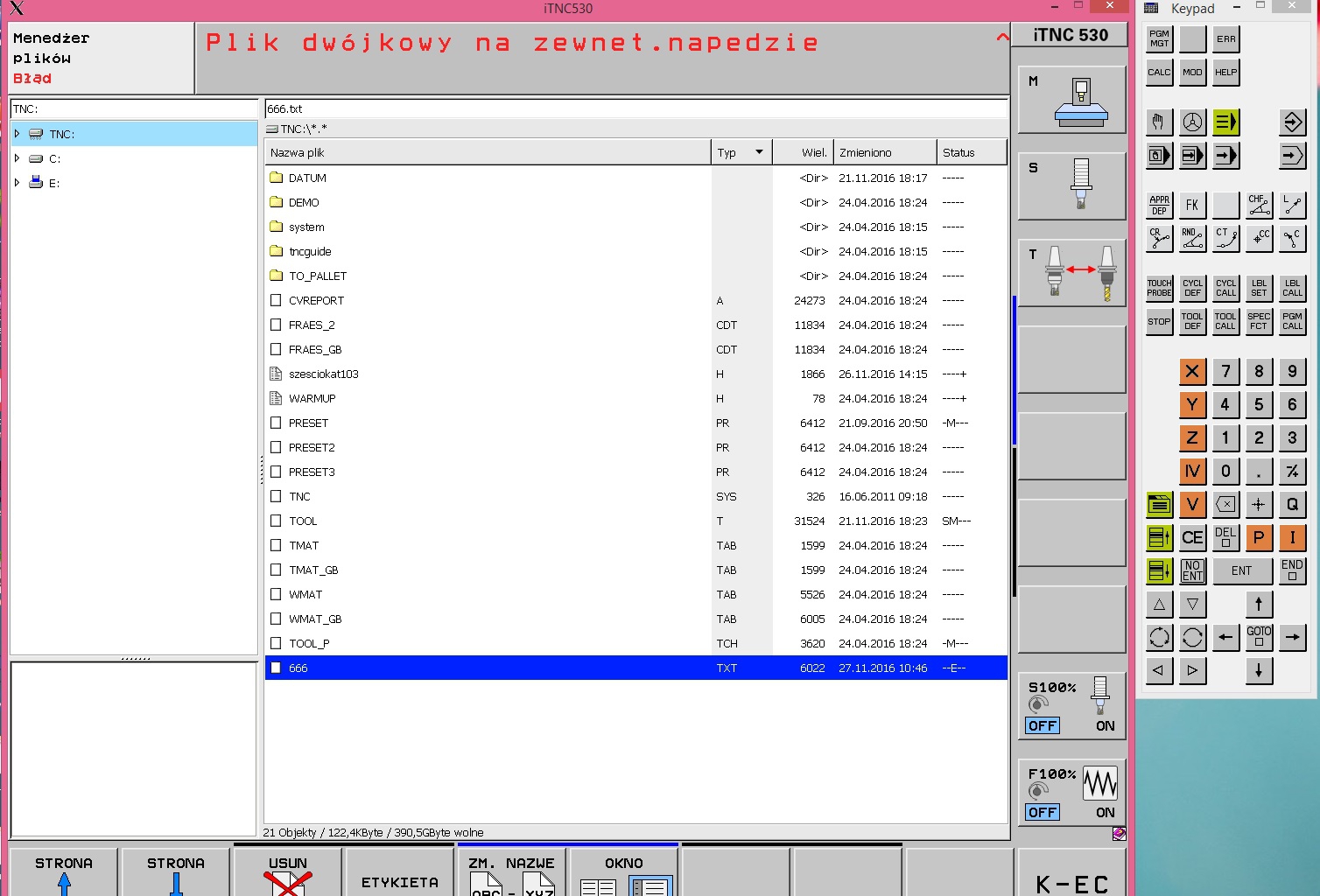Click the file name field showing 666.txt
This screenshot has height=896, width=1320.
636,108
